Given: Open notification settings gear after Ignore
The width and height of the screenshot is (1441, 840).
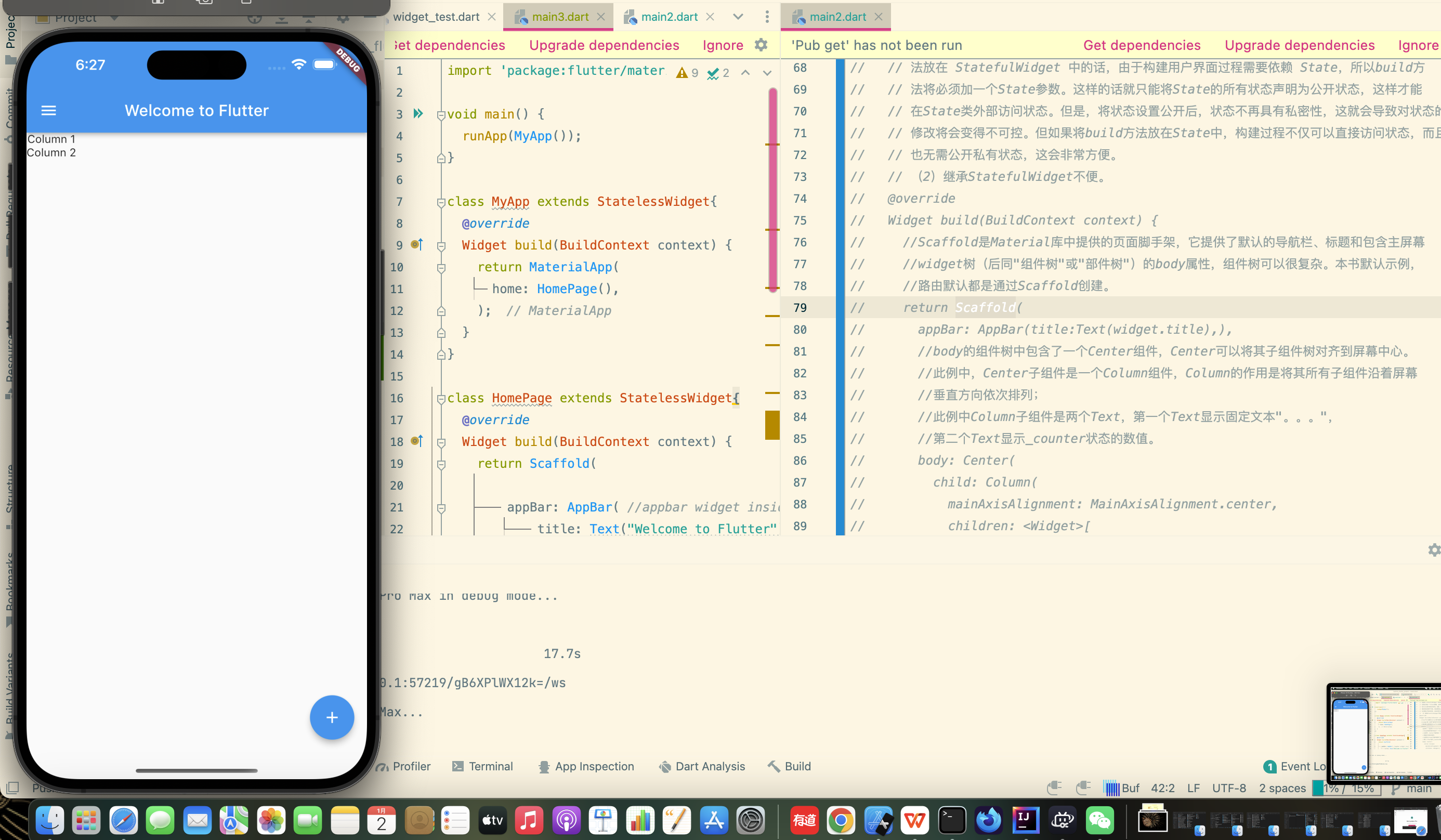Looking at the screenshot, I should pyautogui.click(x=761, y=45).
